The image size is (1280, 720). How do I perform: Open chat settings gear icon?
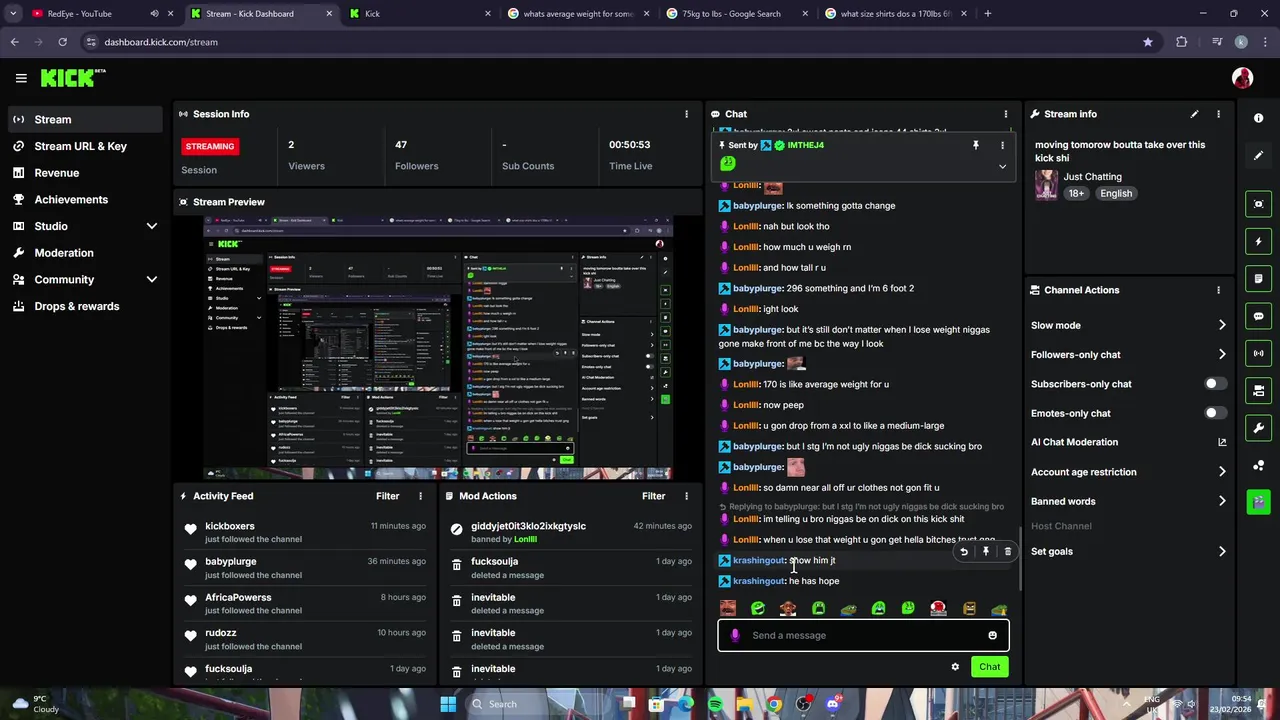[x=955, y=667]
